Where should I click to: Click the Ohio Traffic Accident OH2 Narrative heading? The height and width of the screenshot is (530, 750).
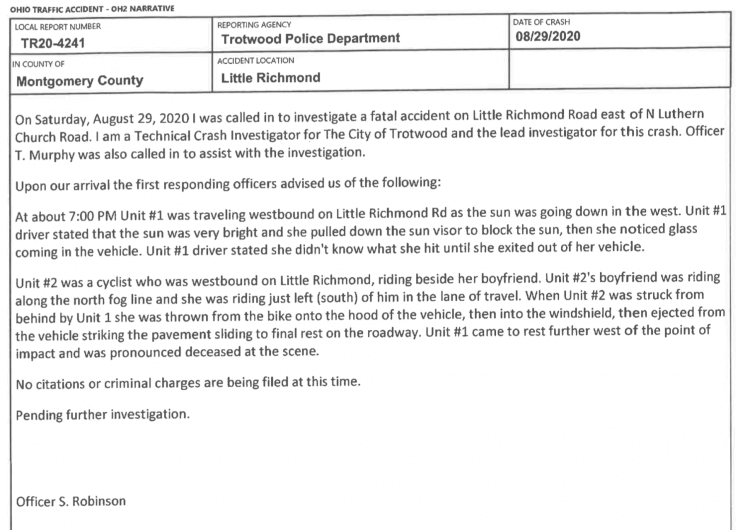(92, 9)
